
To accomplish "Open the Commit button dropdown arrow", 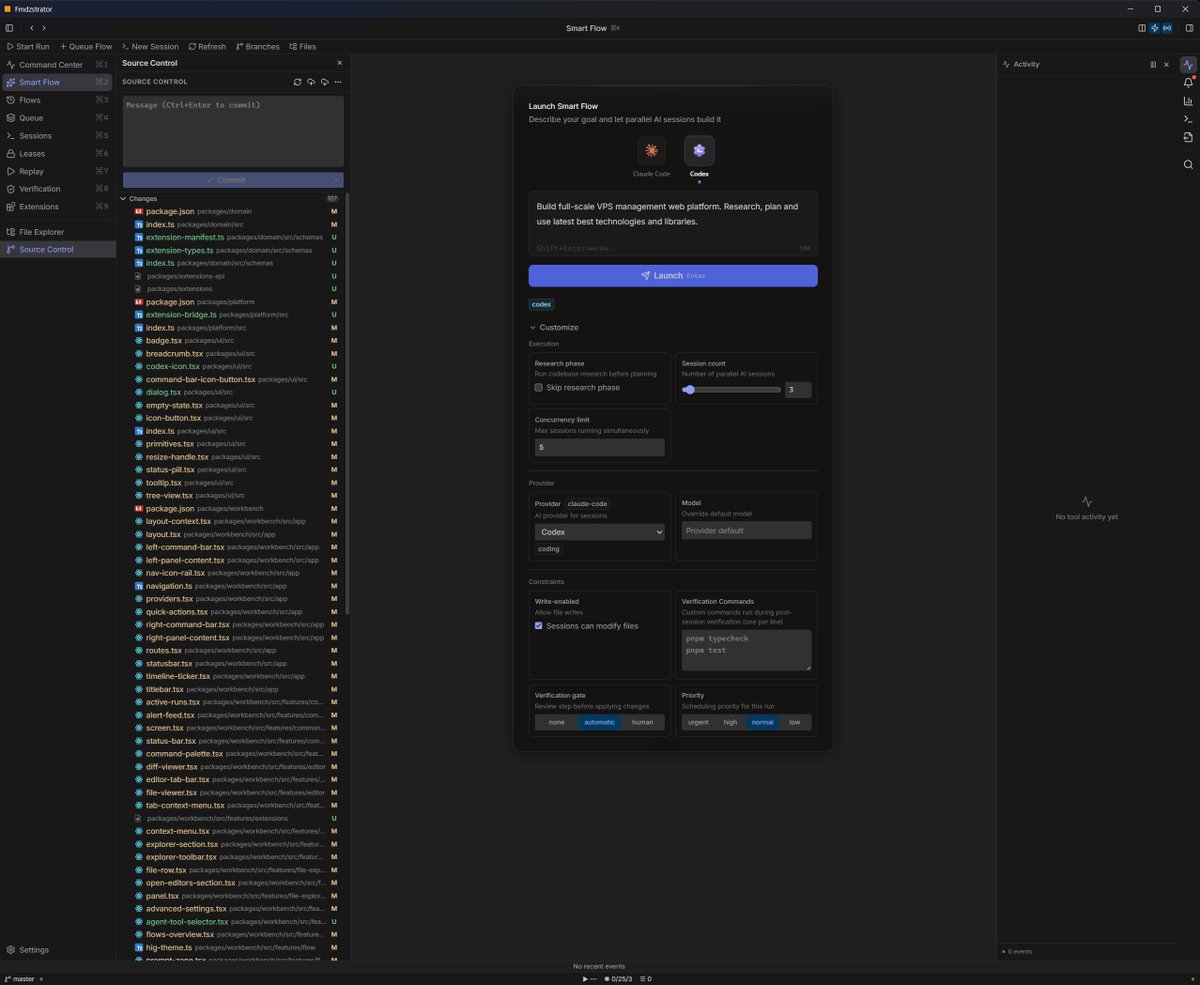I will click(x=337, y=180).
